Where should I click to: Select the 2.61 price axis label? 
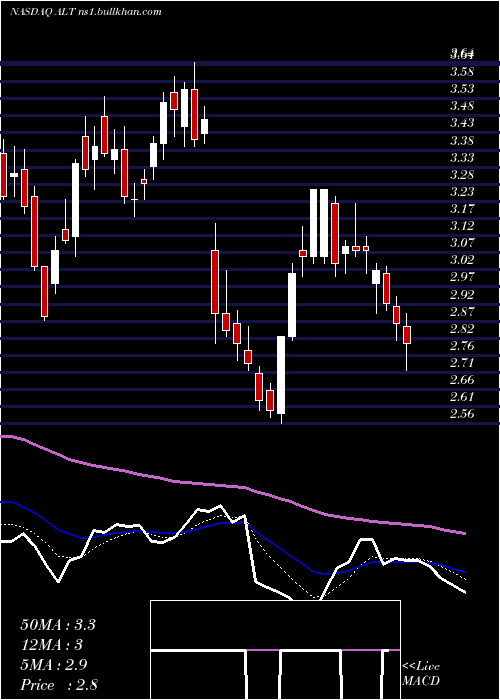point(462,397)
